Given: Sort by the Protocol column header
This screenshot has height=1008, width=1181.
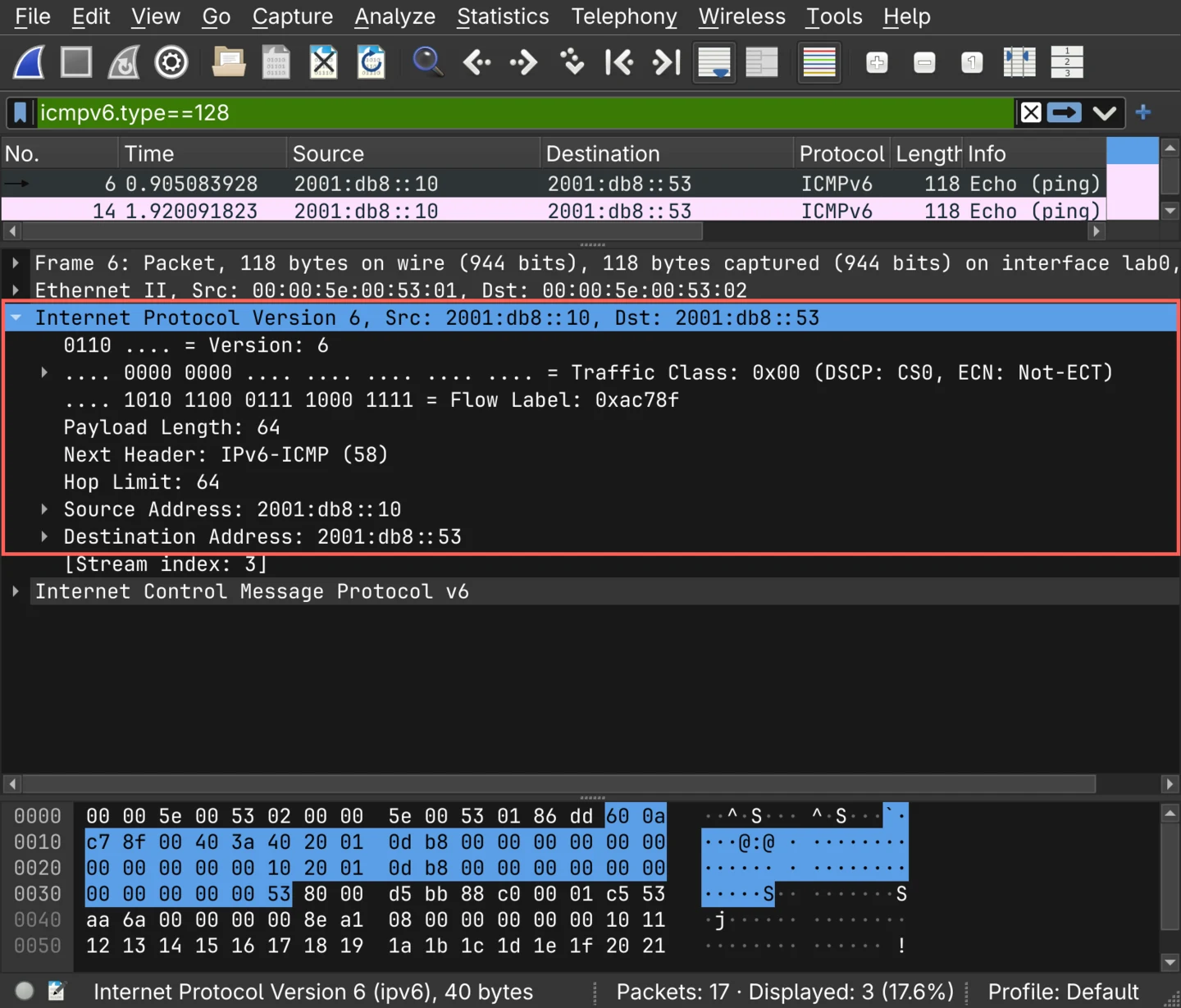Looking at the screenshot, I should 842,153.
